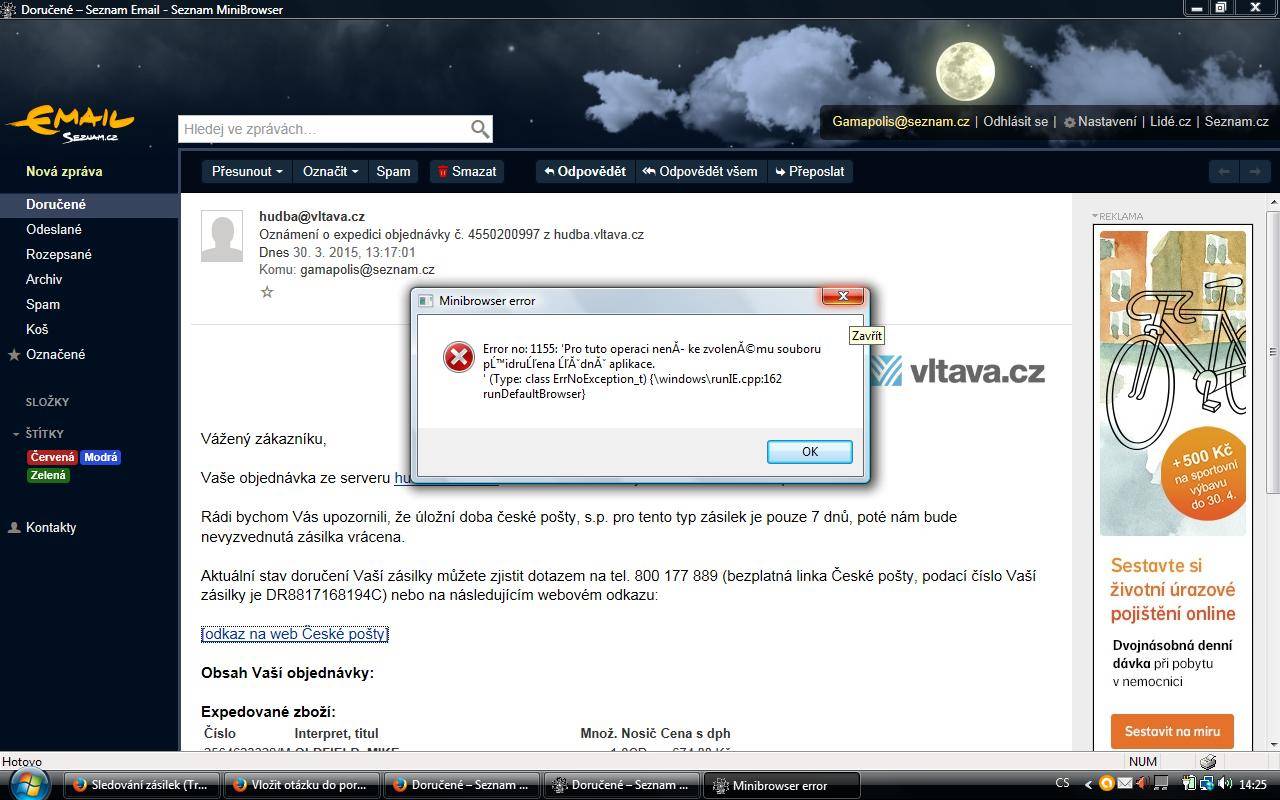The height and width of the screenshot is (800, 1280).
Task: Click the 14:25 taskbar clock
Action: [1253, 785]
